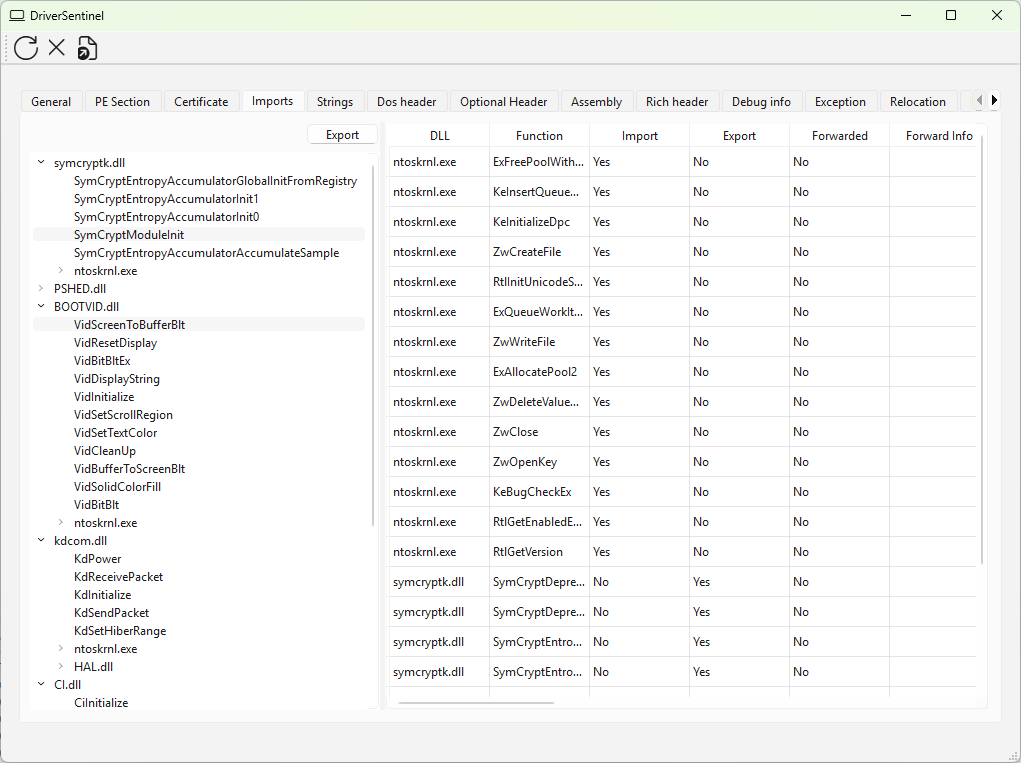The image size is (1021, 763).
Task: Open the Certificate tab
Action: tap(201, 101)
